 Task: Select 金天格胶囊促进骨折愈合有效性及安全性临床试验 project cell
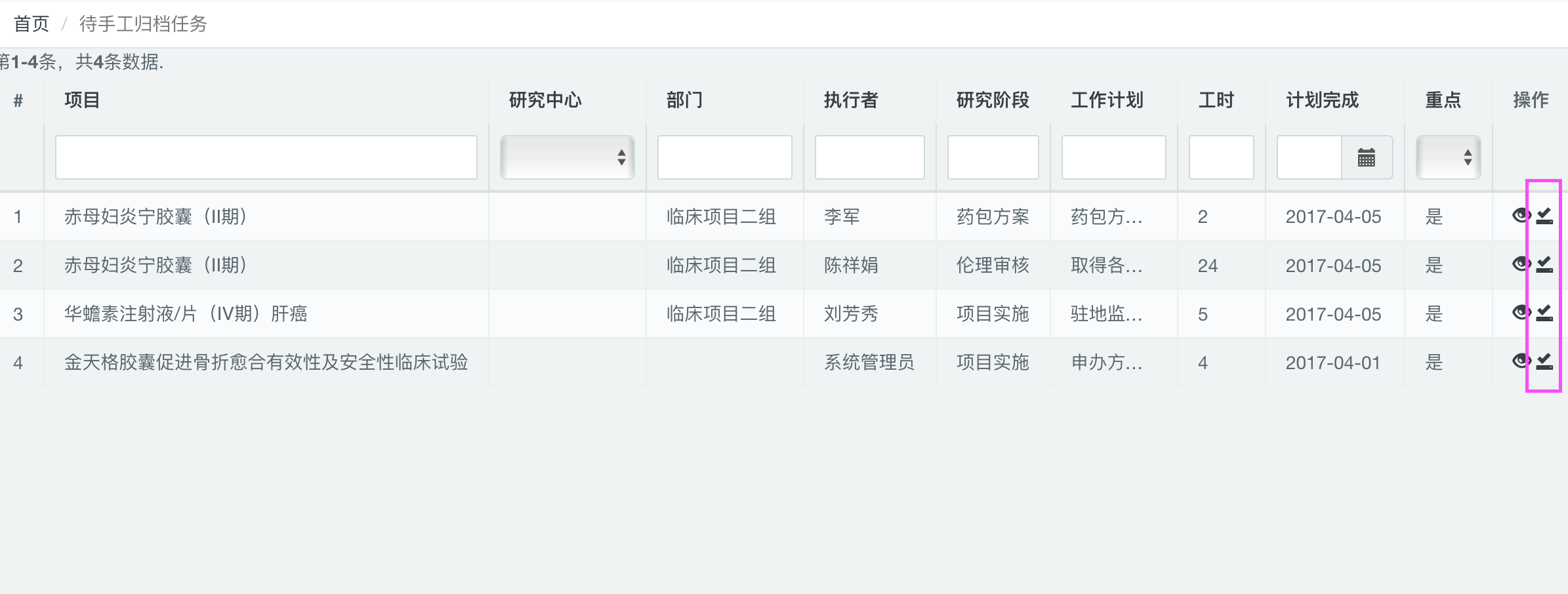click(x=266, y=363)
